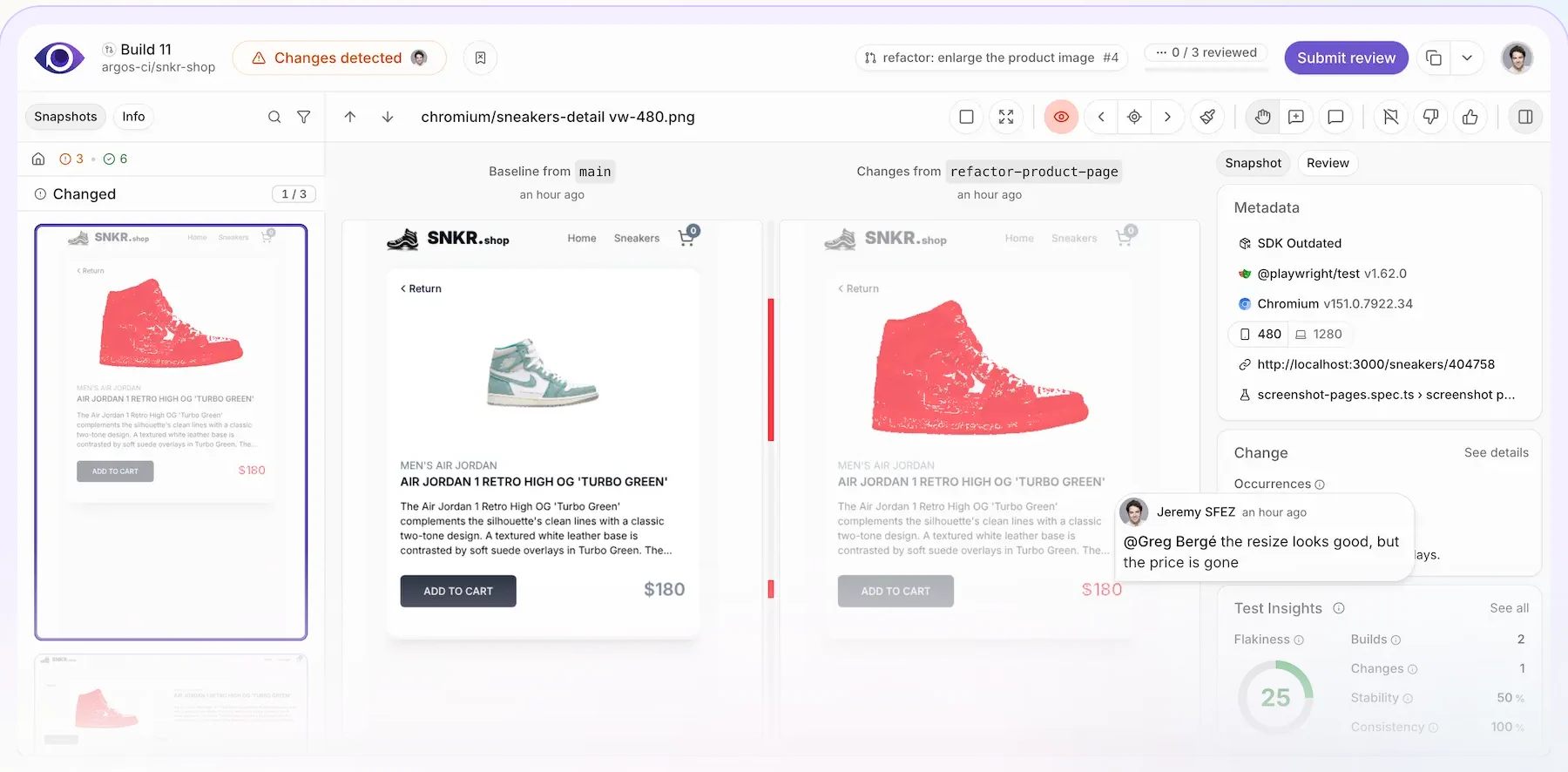Click the square view-mode icon

click(966, 117)
